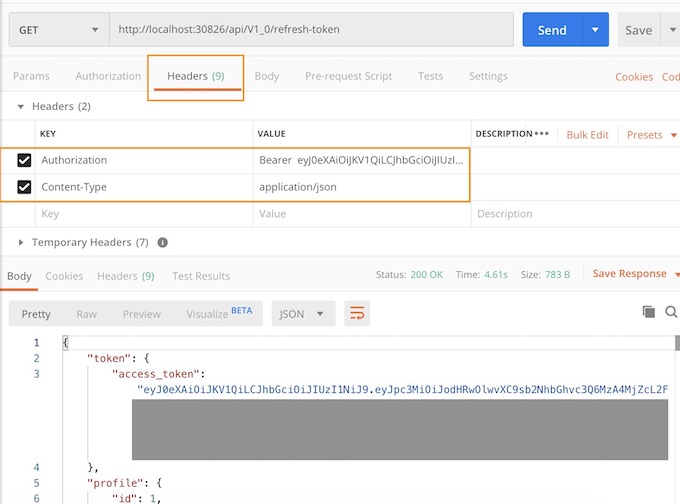Open the Presets dropdown

651,135
